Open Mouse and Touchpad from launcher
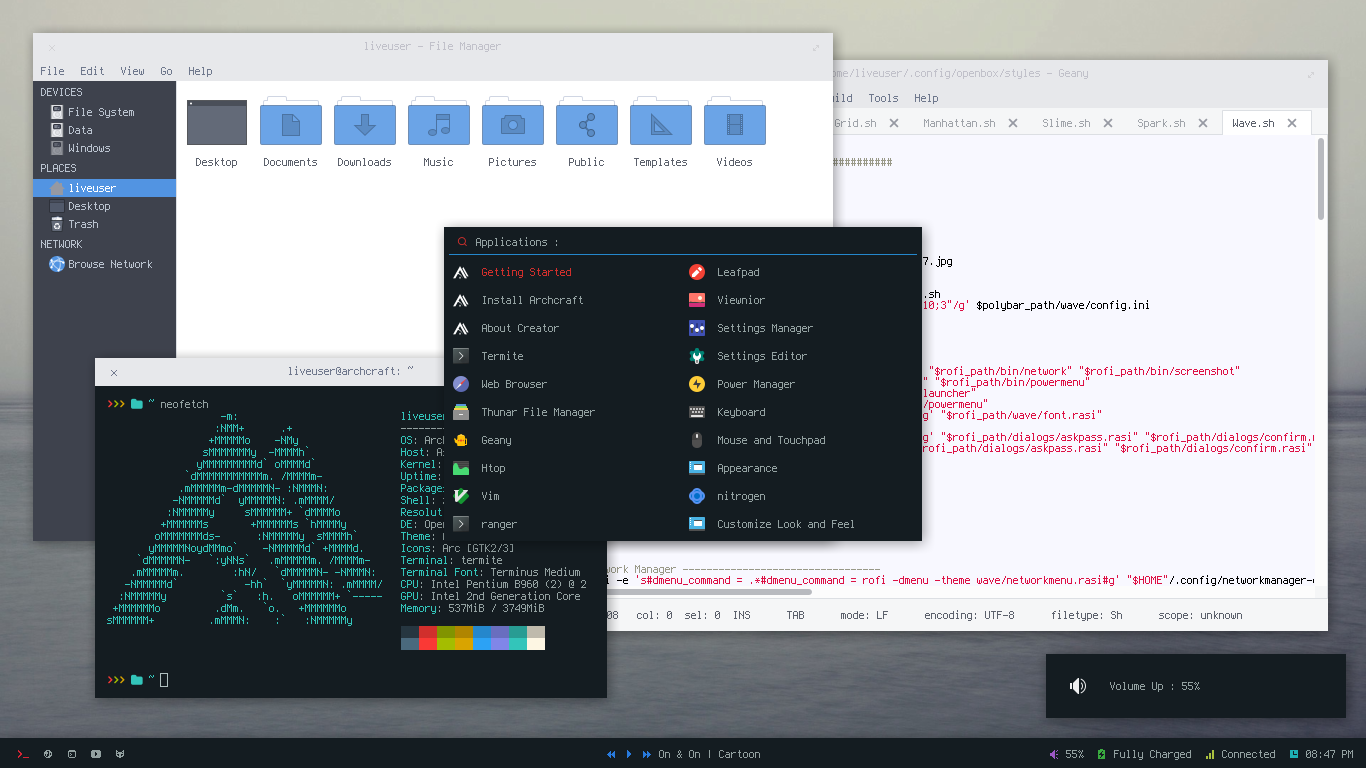The image size is (1366, 768). point(800,440)
